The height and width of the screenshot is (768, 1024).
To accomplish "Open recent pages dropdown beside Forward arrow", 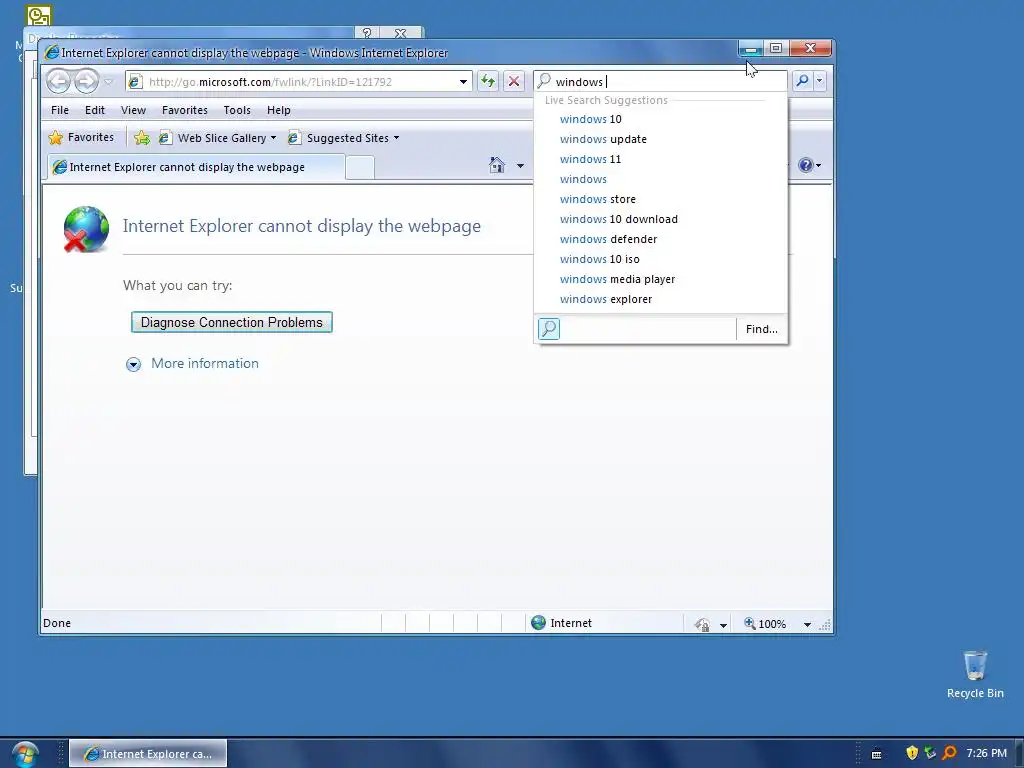I will [108, 82].
